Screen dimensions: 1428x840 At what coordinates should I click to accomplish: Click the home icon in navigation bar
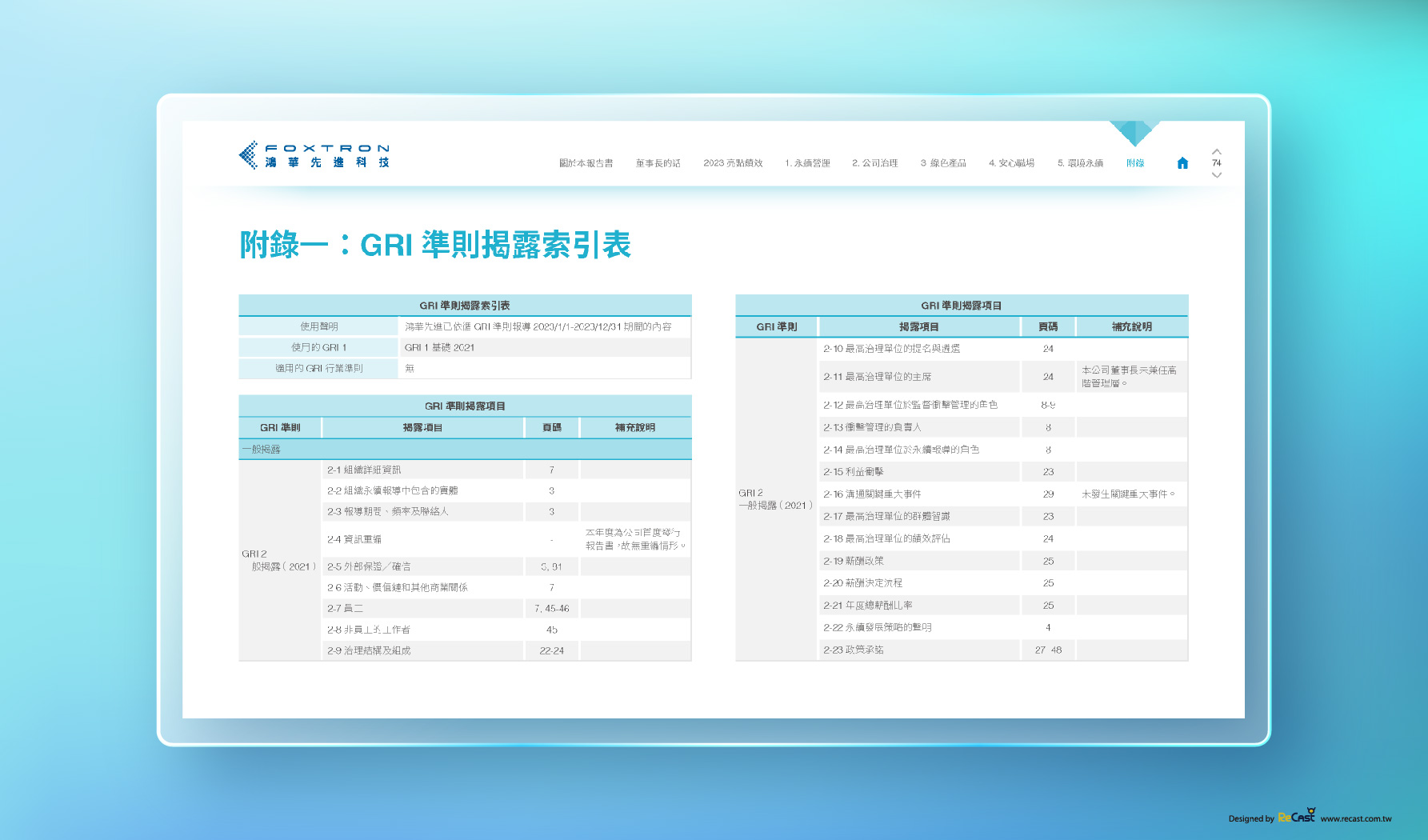(x=1182, y=163)
